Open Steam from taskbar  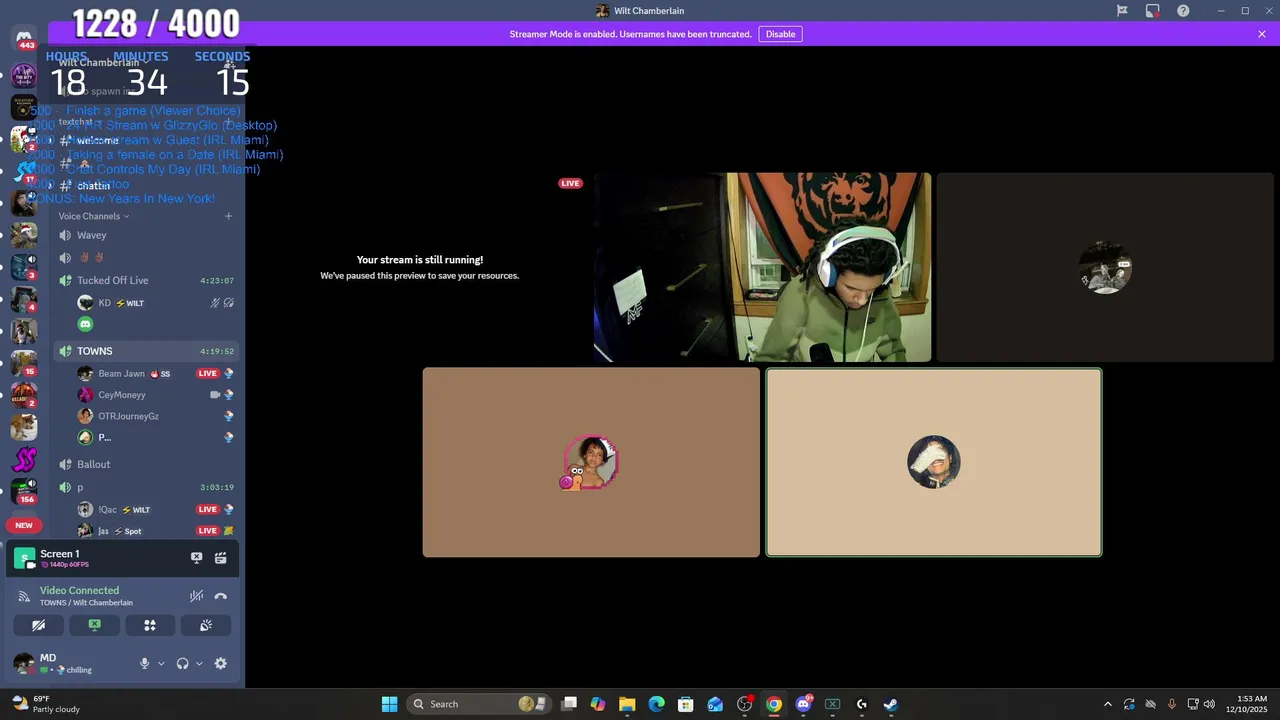click(x=890, y=704)
